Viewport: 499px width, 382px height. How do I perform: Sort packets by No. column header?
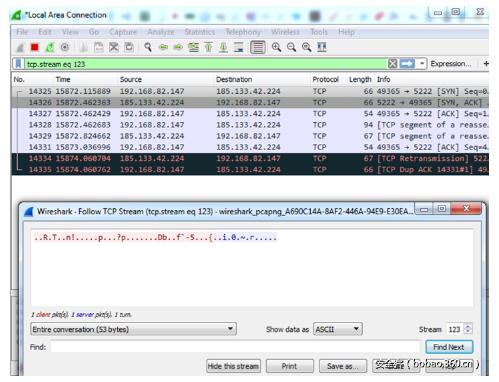[19, 79]
